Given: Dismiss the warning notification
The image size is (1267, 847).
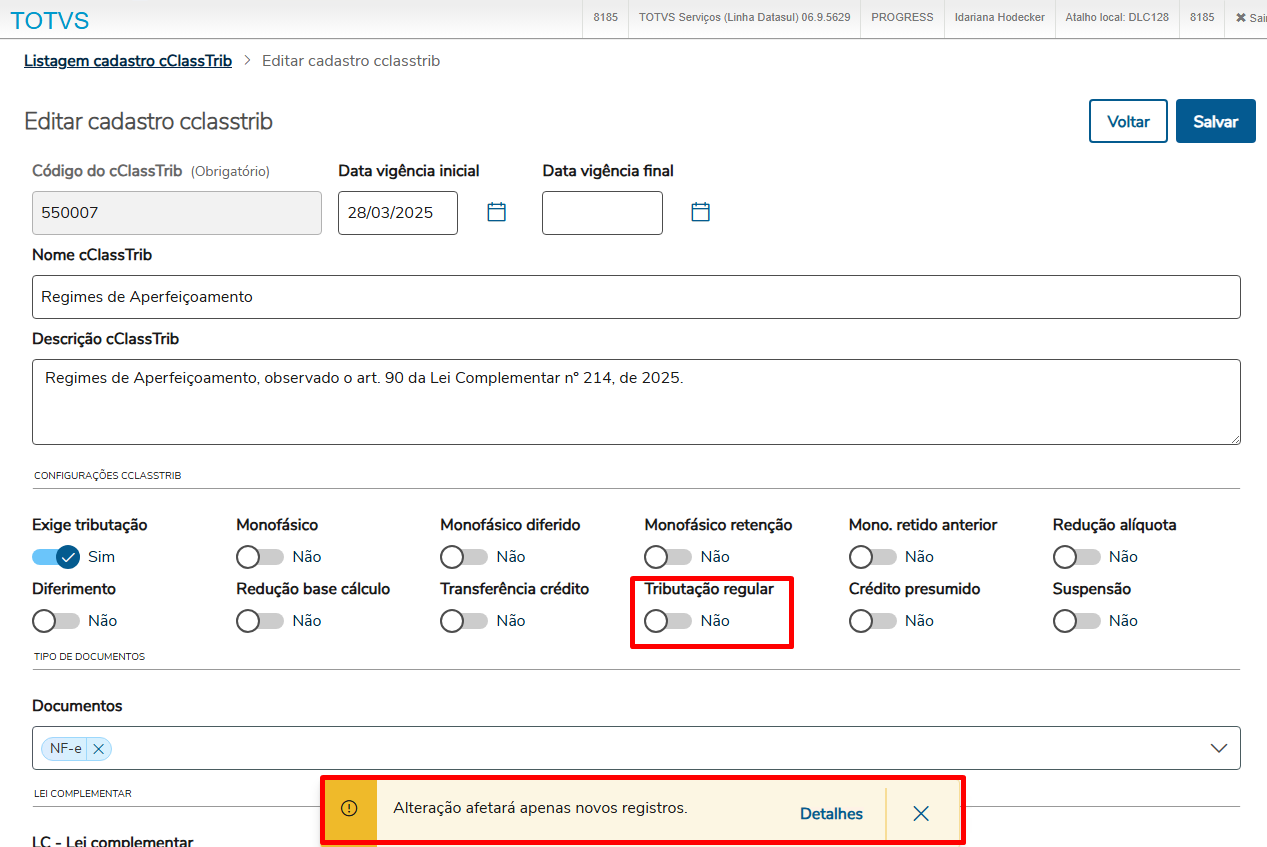Looking at the screenshot, I should click(921, 813).
